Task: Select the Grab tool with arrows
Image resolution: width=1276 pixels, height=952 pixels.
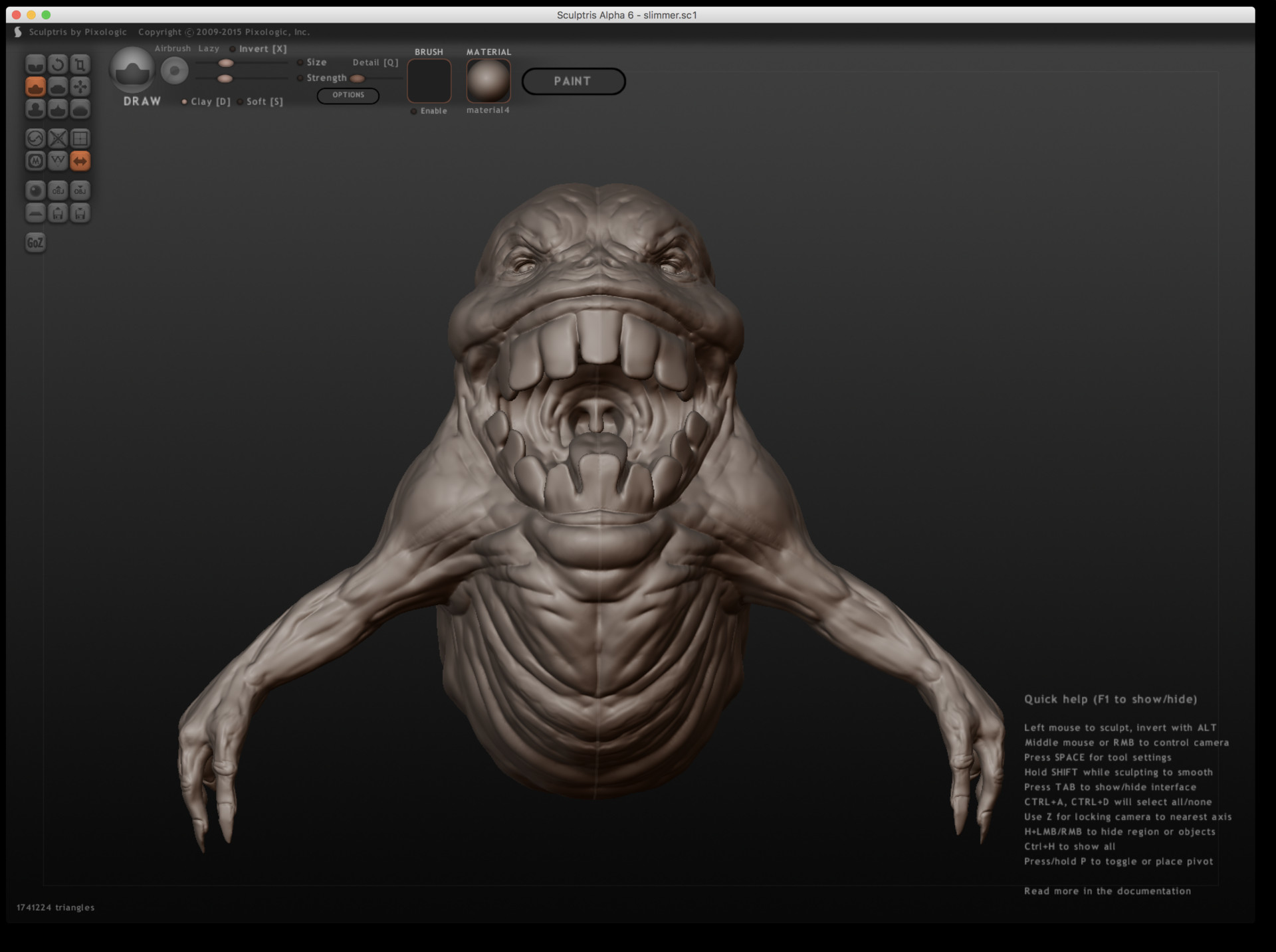Action: [80, 87]
